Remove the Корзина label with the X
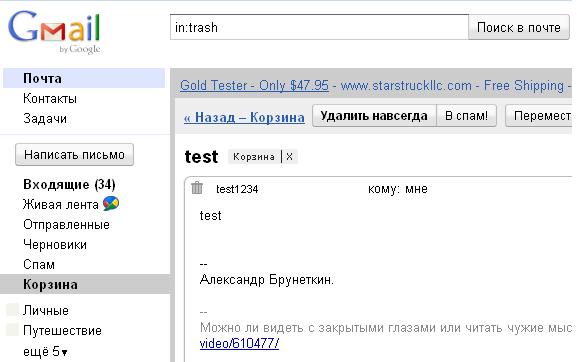 pos(290,157)
